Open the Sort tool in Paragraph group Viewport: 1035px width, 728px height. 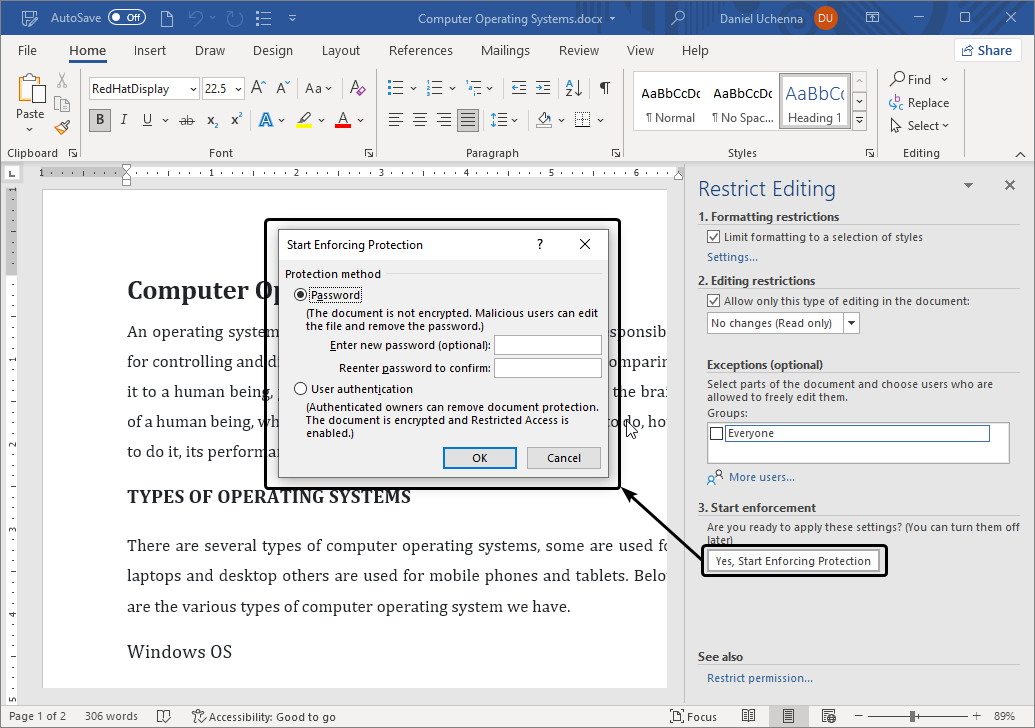[571, 88]
